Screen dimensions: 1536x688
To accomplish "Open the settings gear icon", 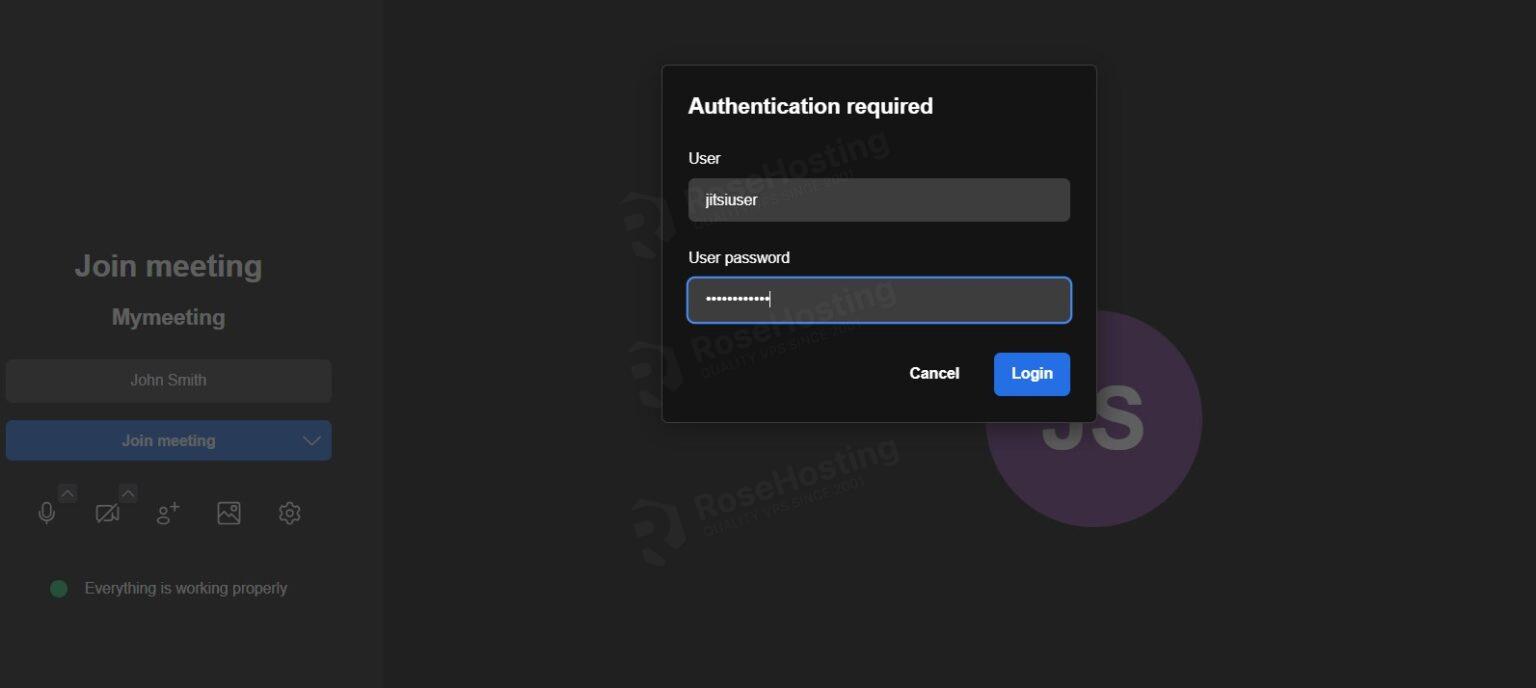I will [290, 513].
